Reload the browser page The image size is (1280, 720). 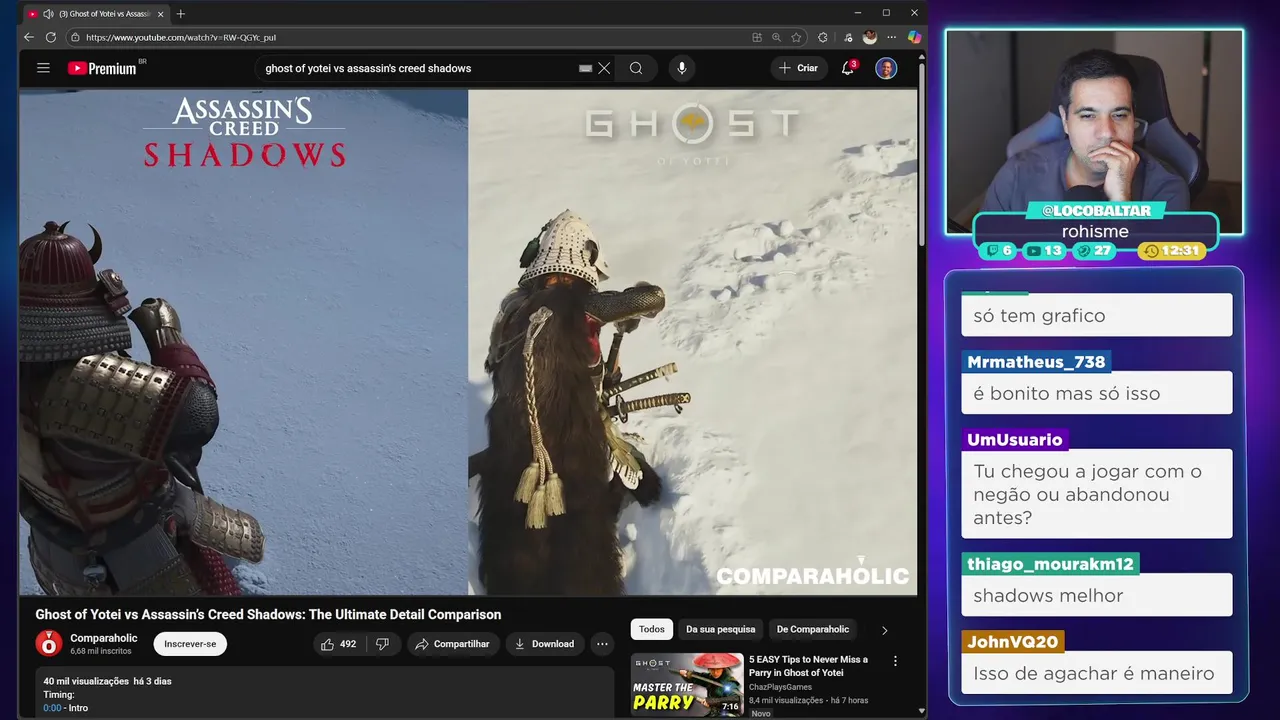pos(50,37)
